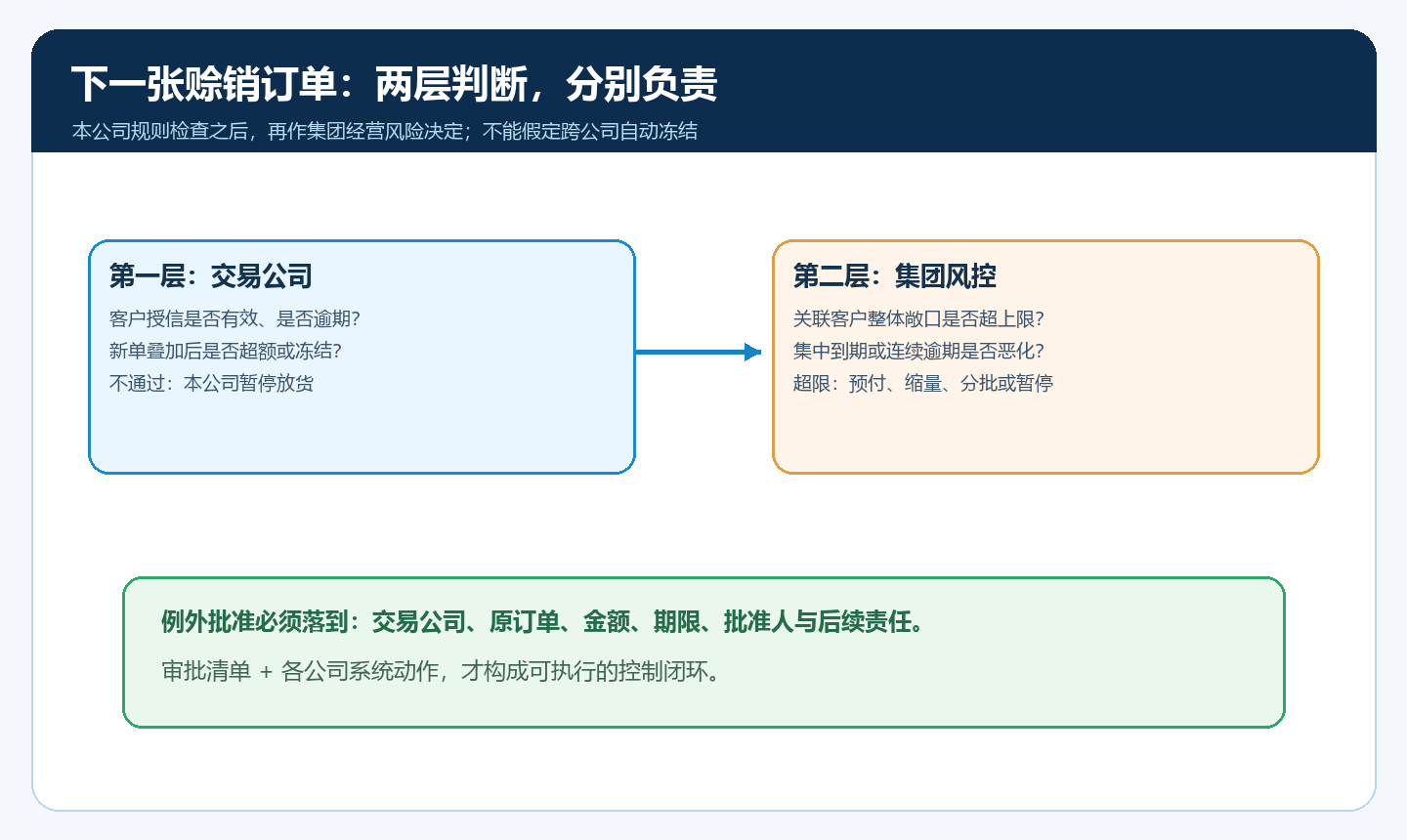Screen dimensions: 1407x840
Task: Click the line 新单叠加后是否超额或冻结？
Action: pyautogui.click(x=226, y=351)
